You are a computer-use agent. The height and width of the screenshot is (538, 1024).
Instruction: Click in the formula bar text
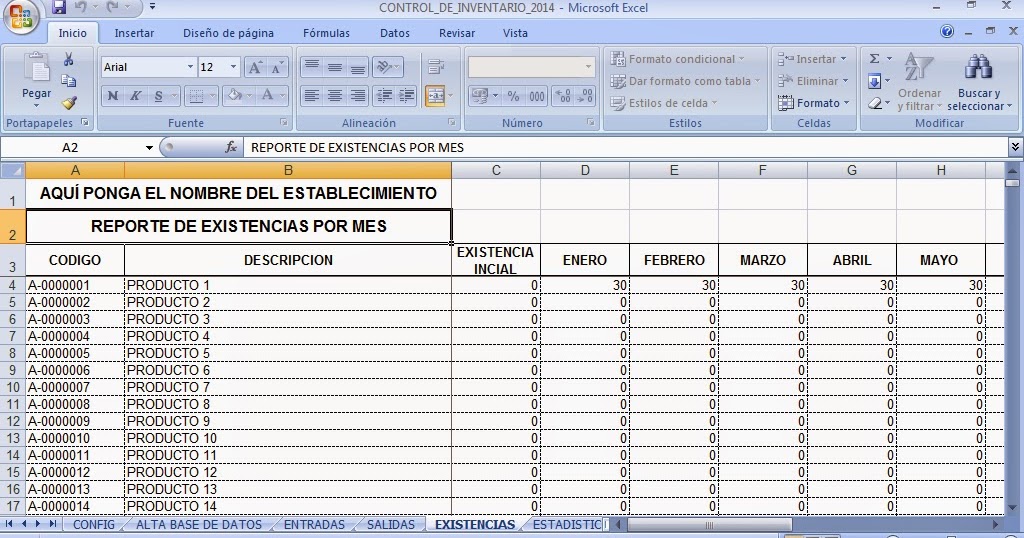click(x=624, y=148)
